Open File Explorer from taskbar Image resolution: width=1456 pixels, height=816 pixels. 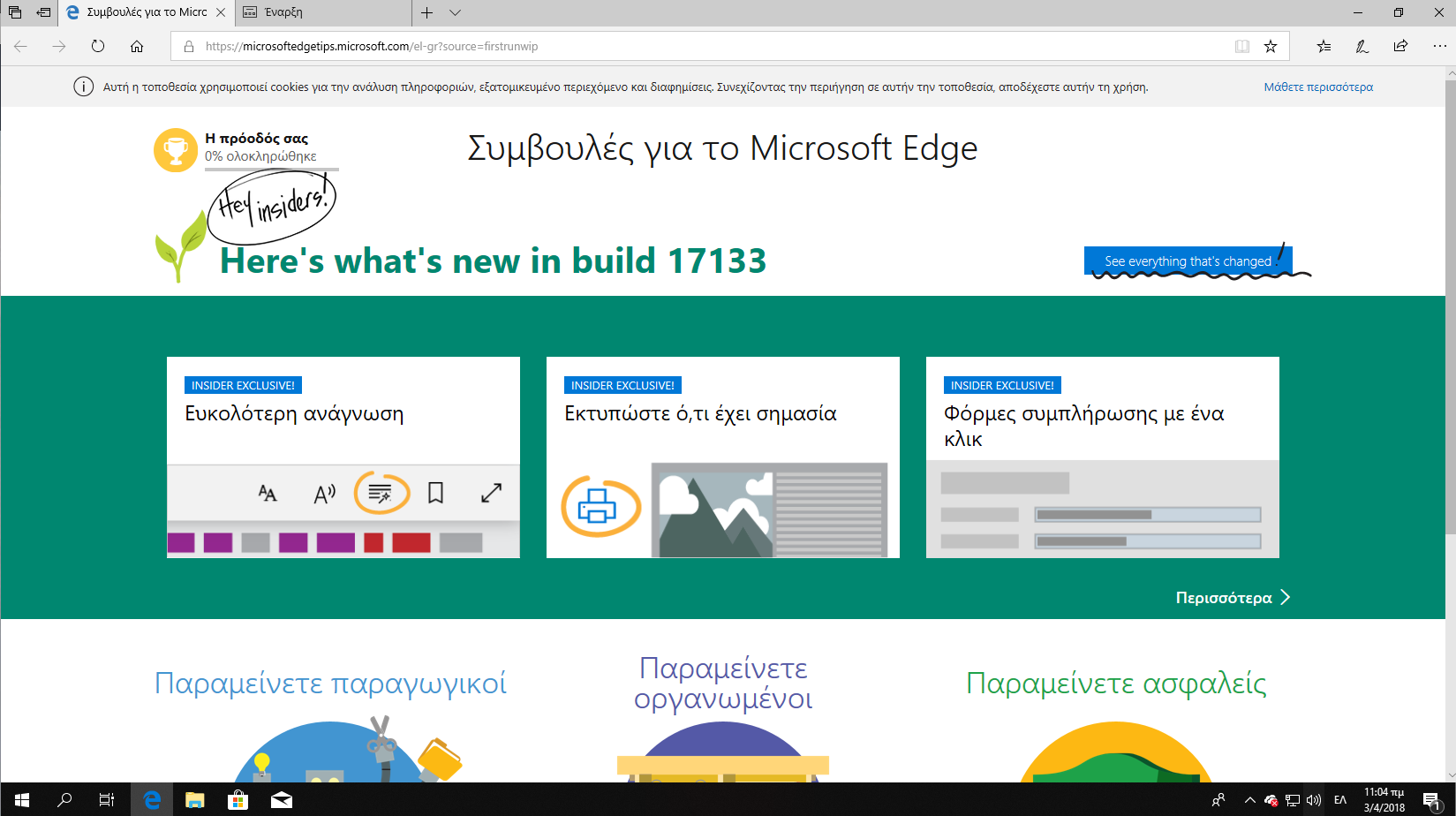194,800
